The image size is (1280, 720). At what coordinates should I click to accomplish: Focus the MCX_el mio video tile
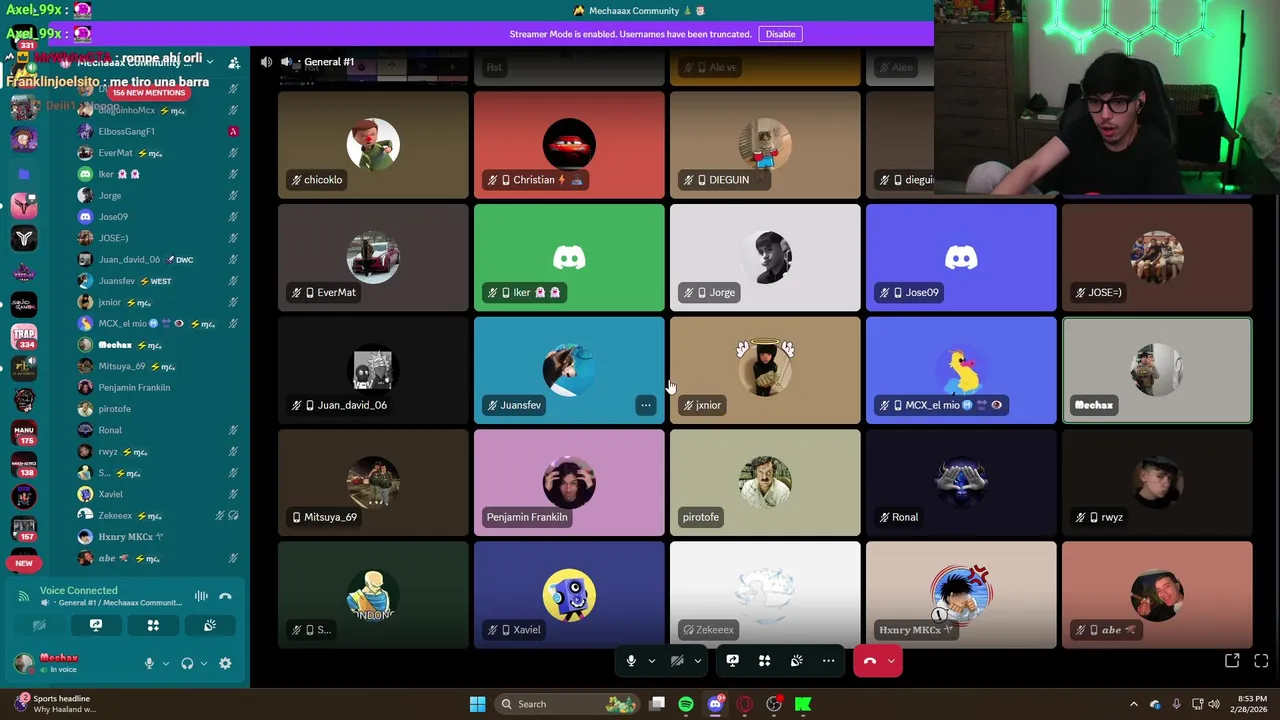point(961,370)
